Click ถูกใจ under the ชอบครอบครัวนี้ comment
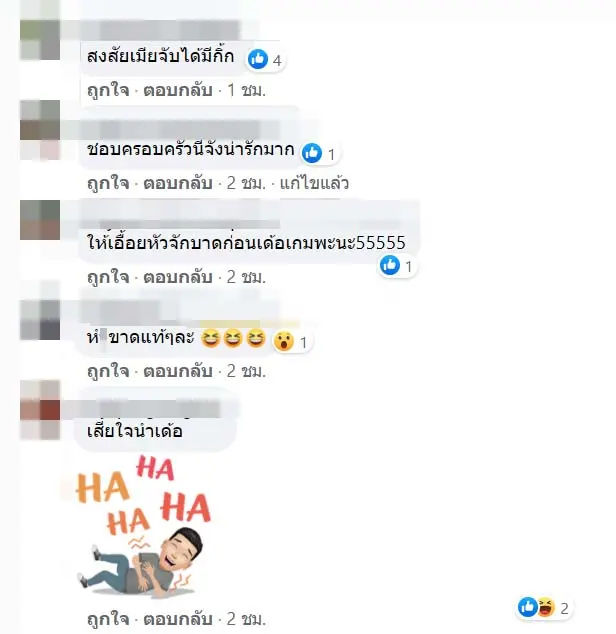Screen dimensions: 616x634 [108, 184]
